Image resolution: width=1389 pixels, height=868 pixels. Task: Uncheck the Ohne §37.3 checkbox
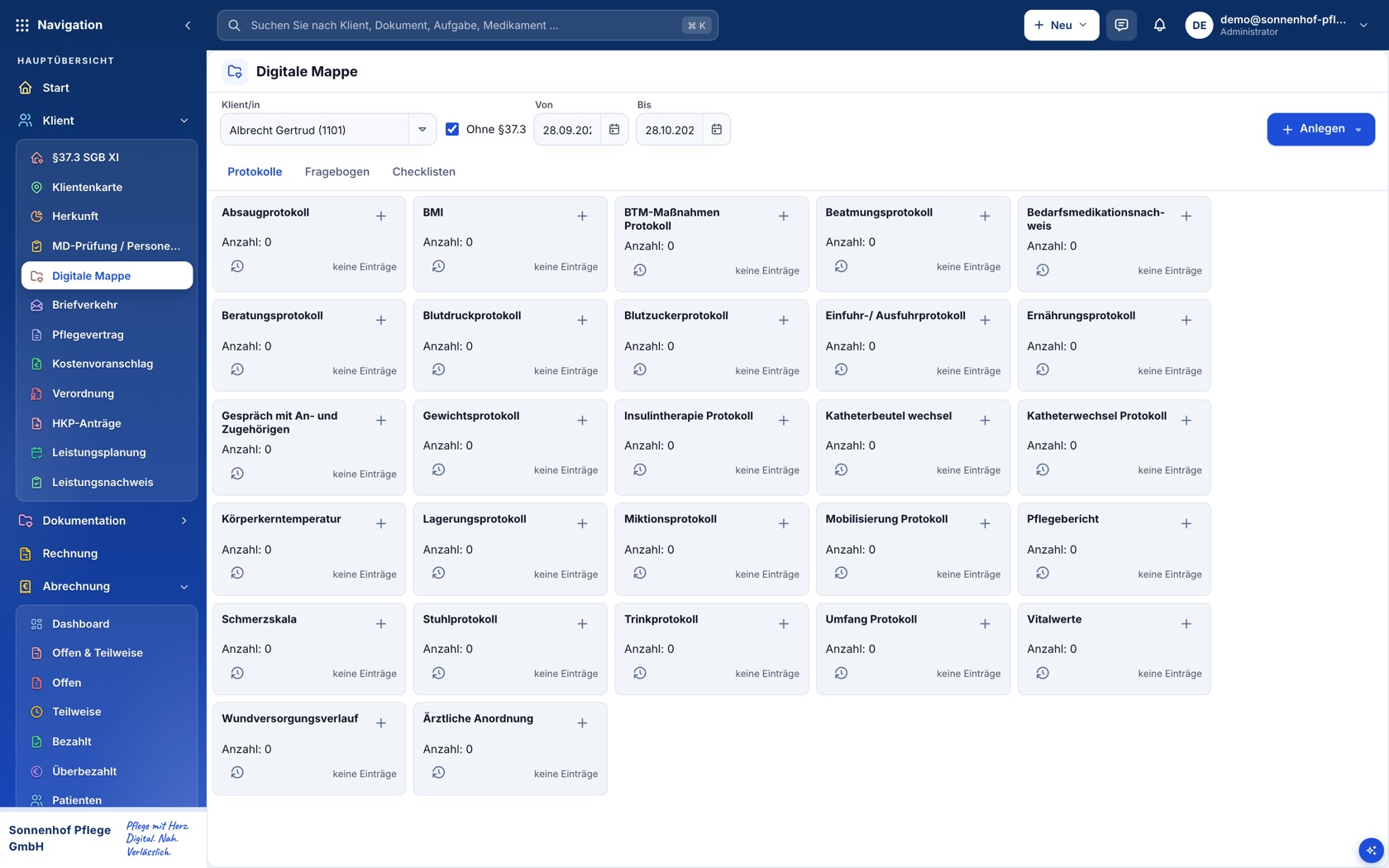[452, 129]
